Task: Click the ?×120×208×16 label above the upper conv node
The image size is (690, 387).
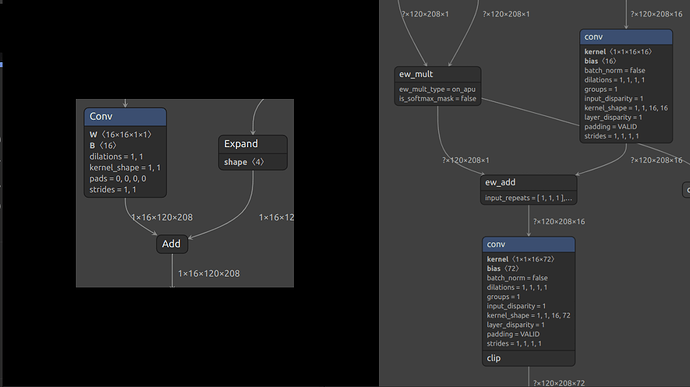Action: pyautogui.click(x=657, y=14)
